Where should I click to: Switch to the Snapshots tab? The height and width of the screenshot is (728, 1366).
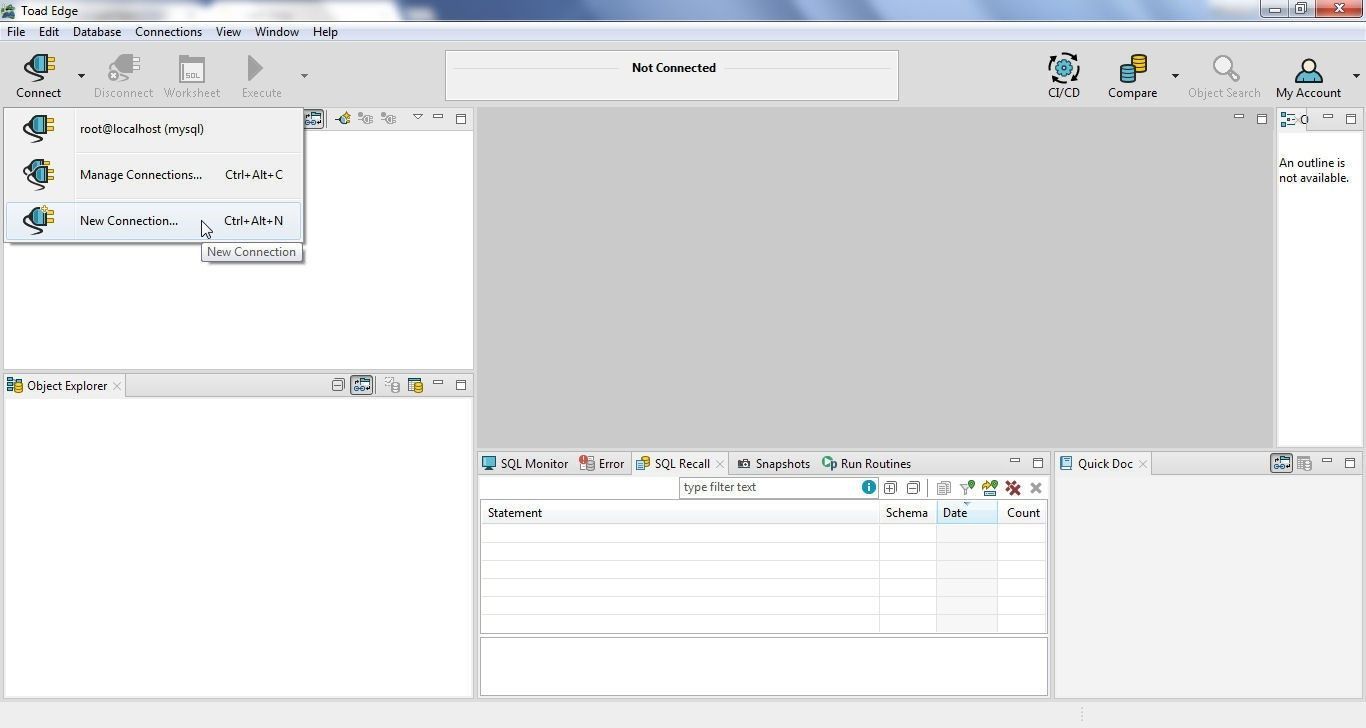point(773,464)
